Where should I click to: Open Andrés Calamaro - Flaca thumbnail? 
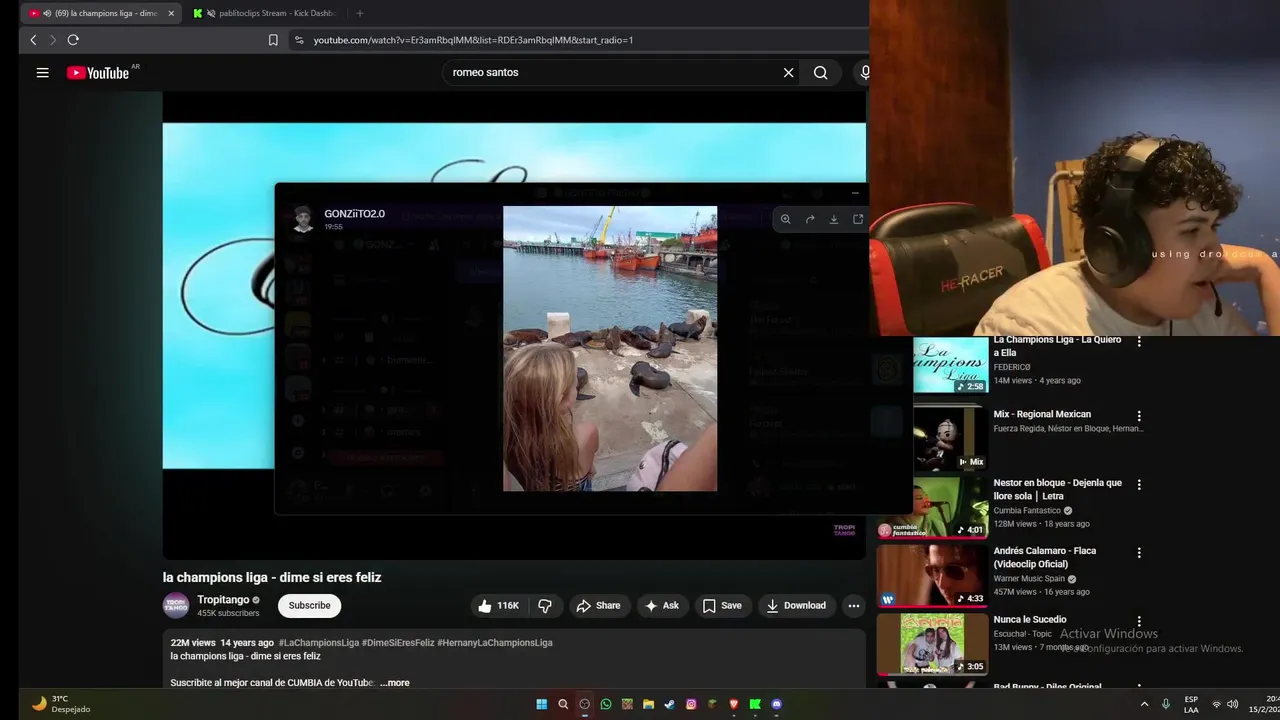point(932,575)
